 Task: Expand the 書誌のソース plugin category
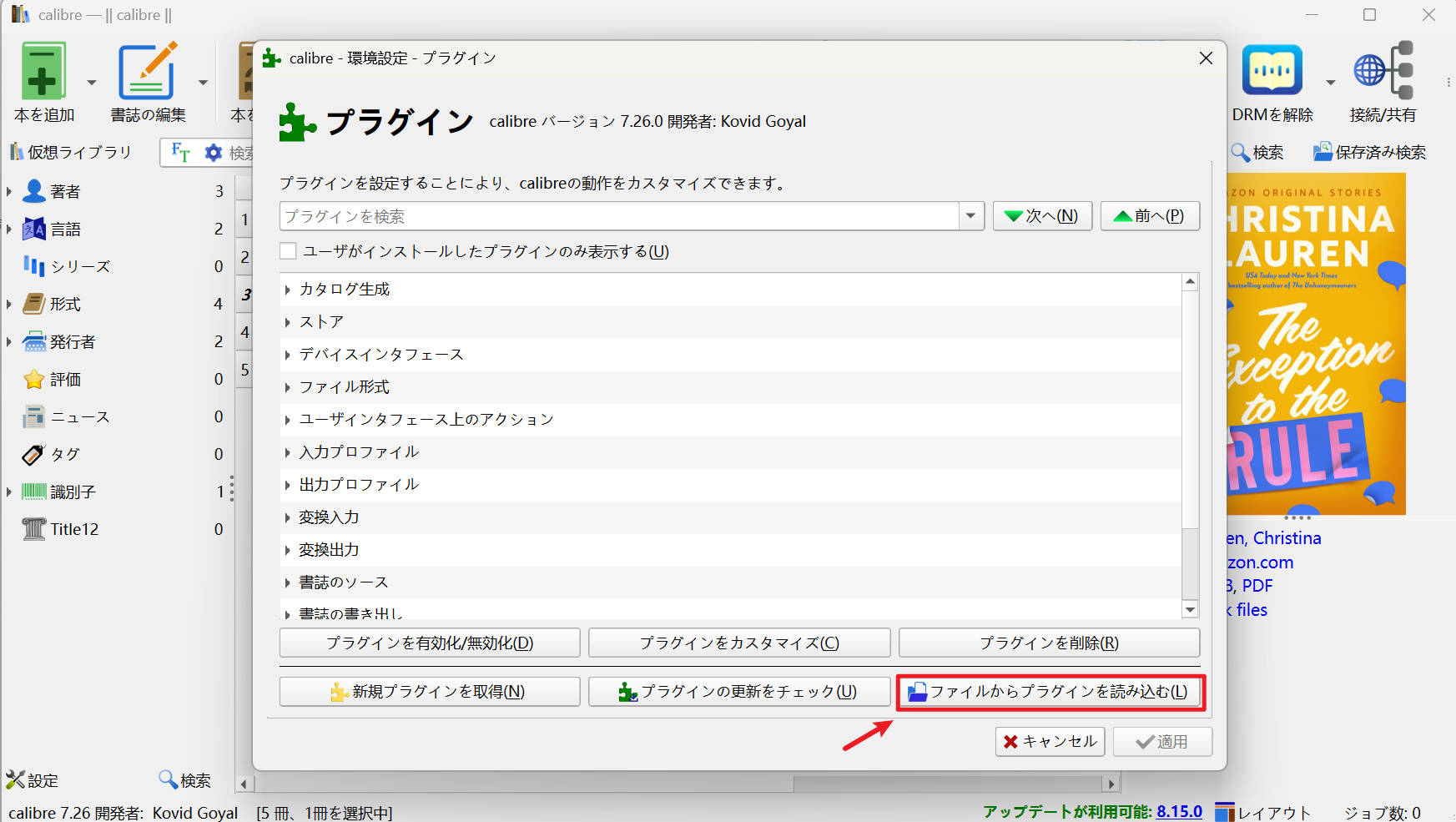point(288,582)
